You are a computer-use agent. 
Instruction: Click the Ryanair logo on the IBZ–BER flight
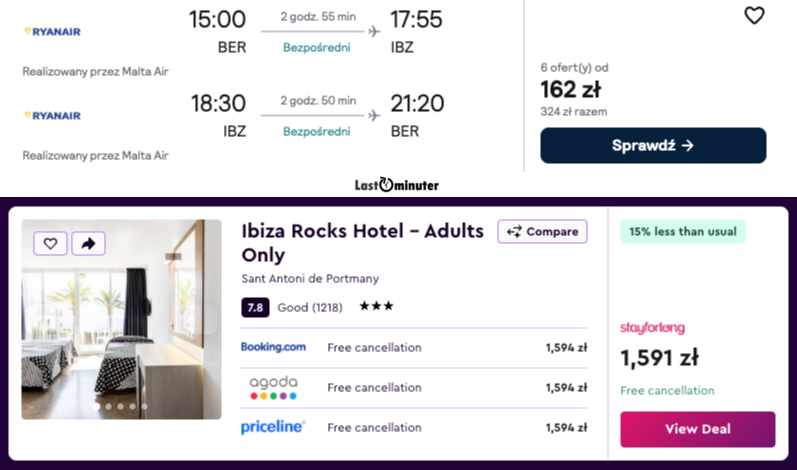click(x=52, y=116)
